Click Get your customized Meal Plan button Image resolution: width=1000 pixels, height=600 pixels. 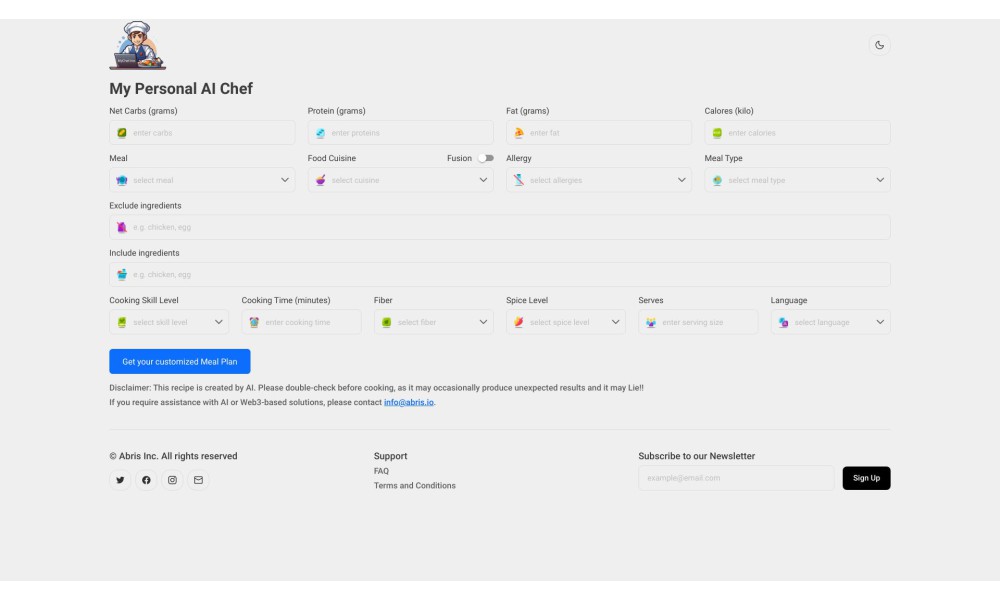point(180,362)
